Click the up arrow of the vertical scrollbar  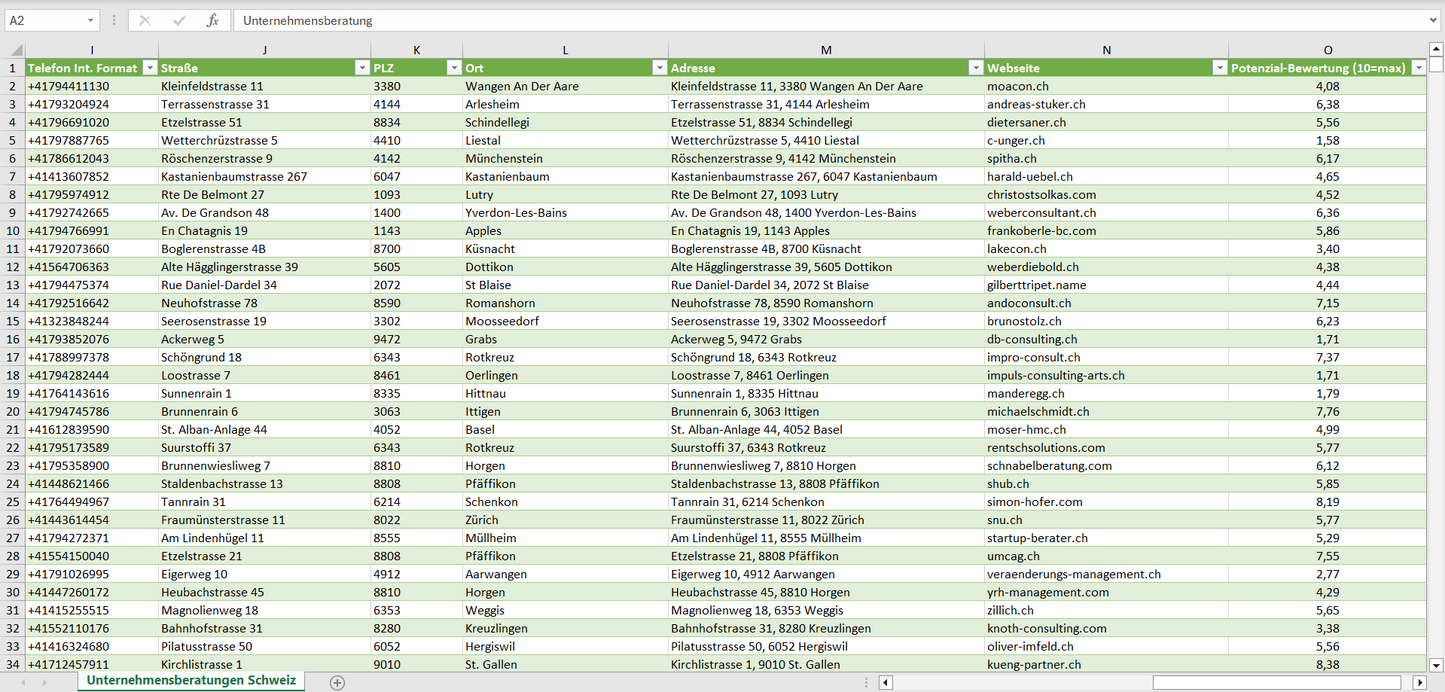pyautogui.click(x=1437, y=48)
